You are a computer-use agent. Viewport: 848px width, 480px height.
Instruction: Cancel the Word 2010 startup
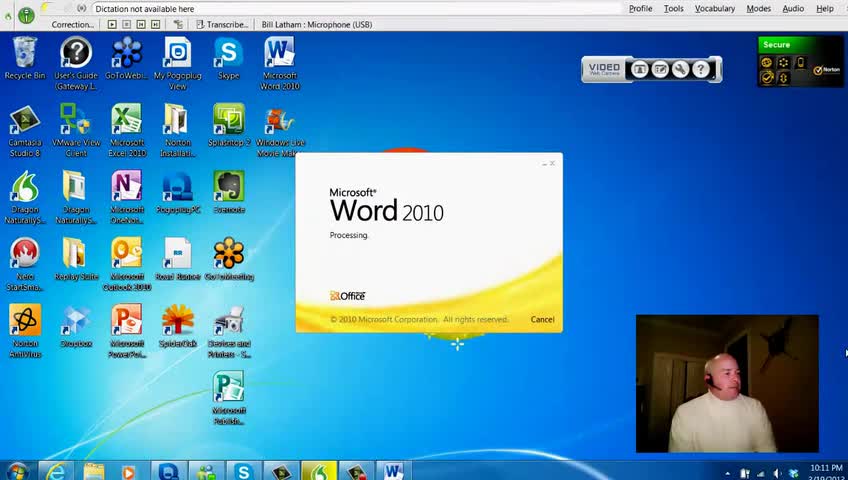542,319
